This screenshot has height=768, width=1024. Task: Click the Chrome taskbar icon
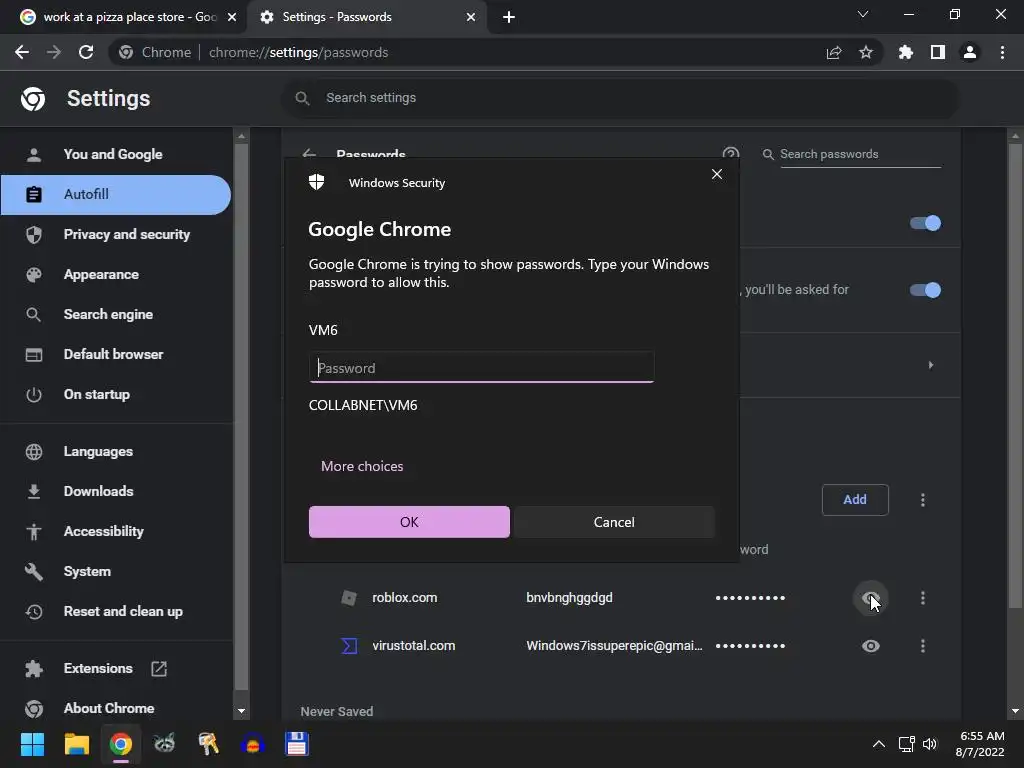121,744
